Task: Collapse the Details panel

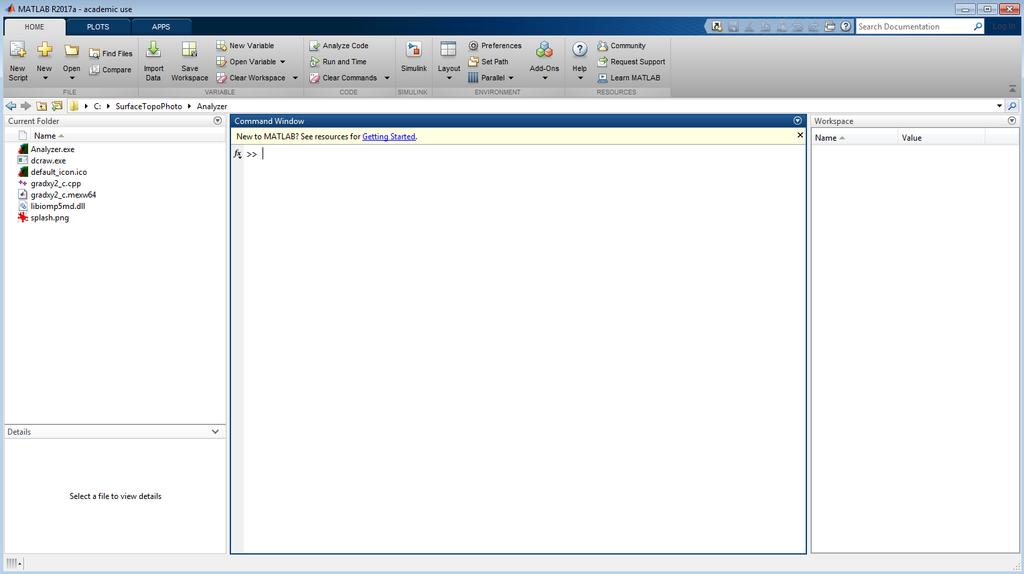Action: coord(215,432)
